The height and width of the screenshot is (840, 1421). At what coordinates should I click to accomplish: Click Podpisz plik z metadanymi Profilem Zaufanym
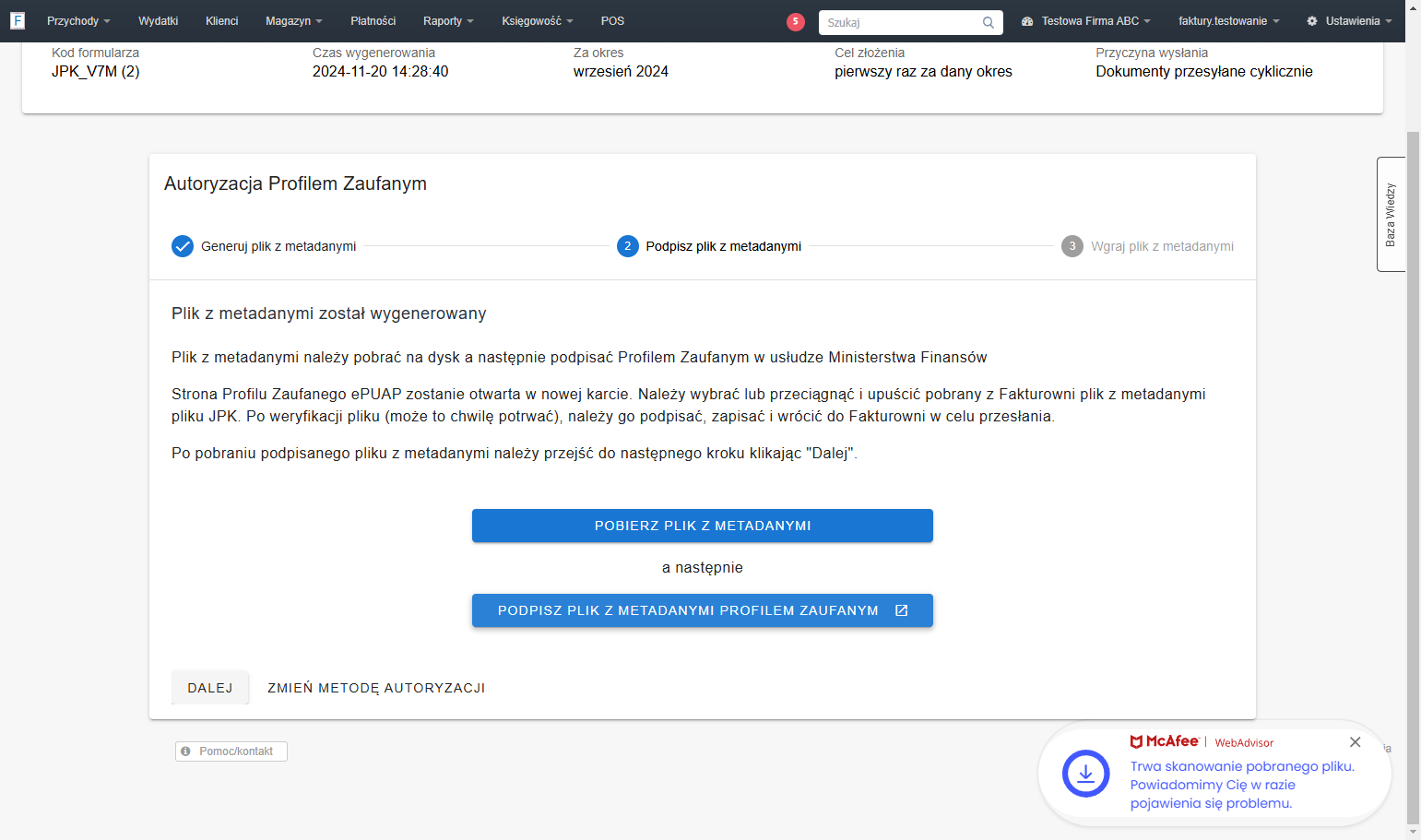click(x=703, y=610)
